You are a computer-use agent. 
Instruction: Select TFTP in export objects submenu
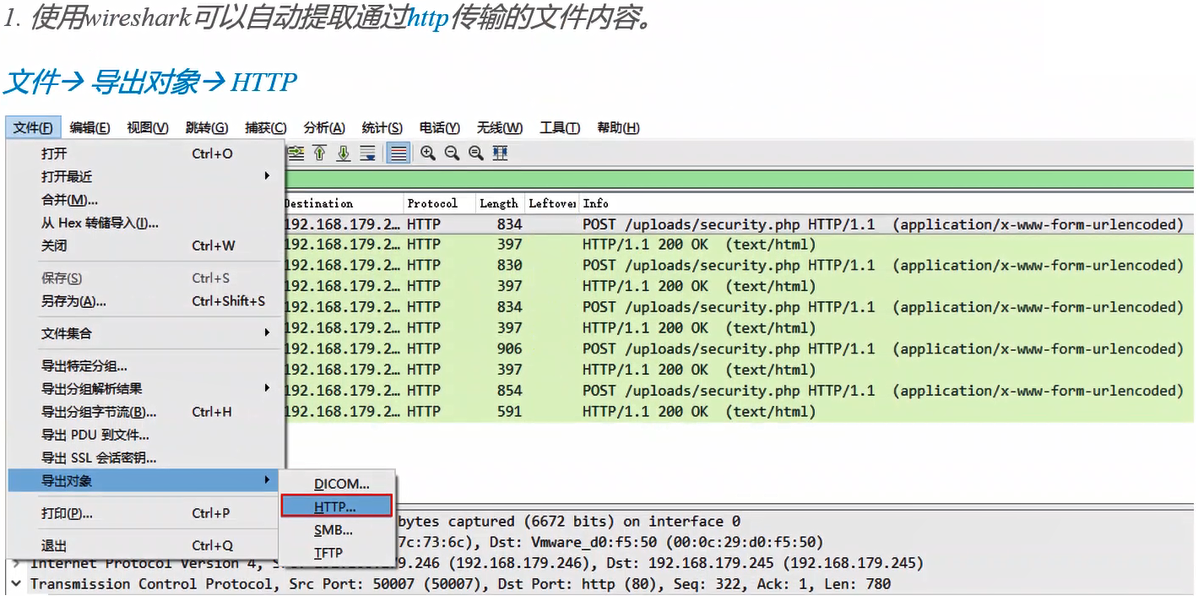pos(337,553)
